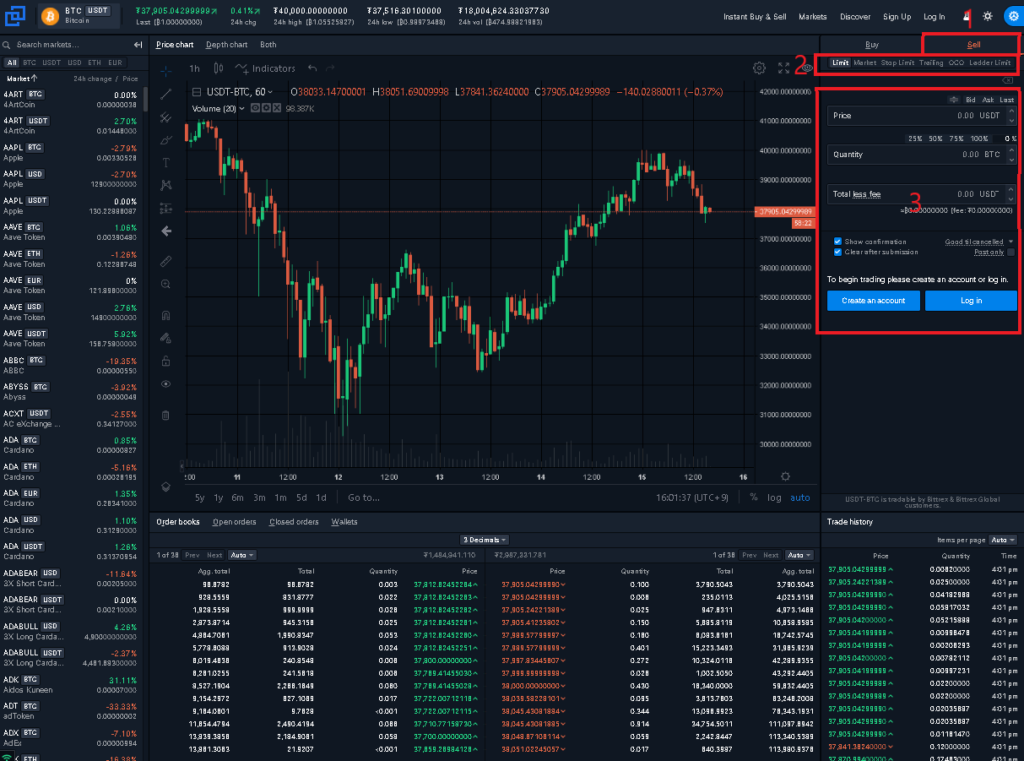
Task: Click the blue settings icon in header
Action: [x=1013, y=16]
